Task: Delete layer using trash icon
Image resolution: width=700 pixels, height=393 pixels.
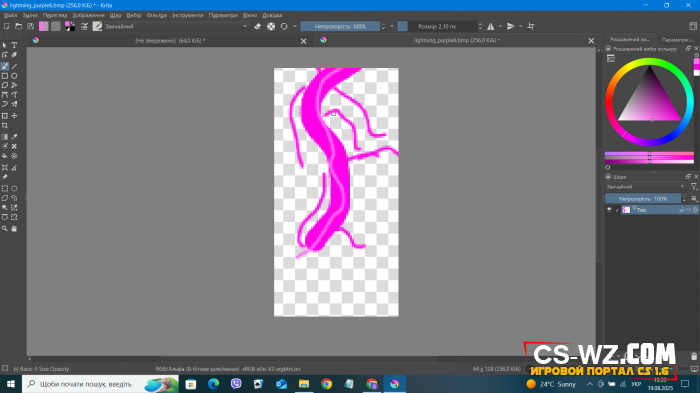Action: (694, 356)
